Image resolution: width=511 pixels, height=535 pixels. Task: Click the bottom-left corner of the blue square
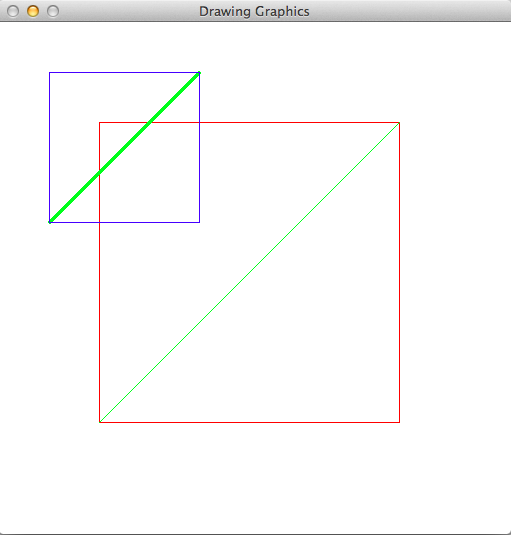(49, 222)
